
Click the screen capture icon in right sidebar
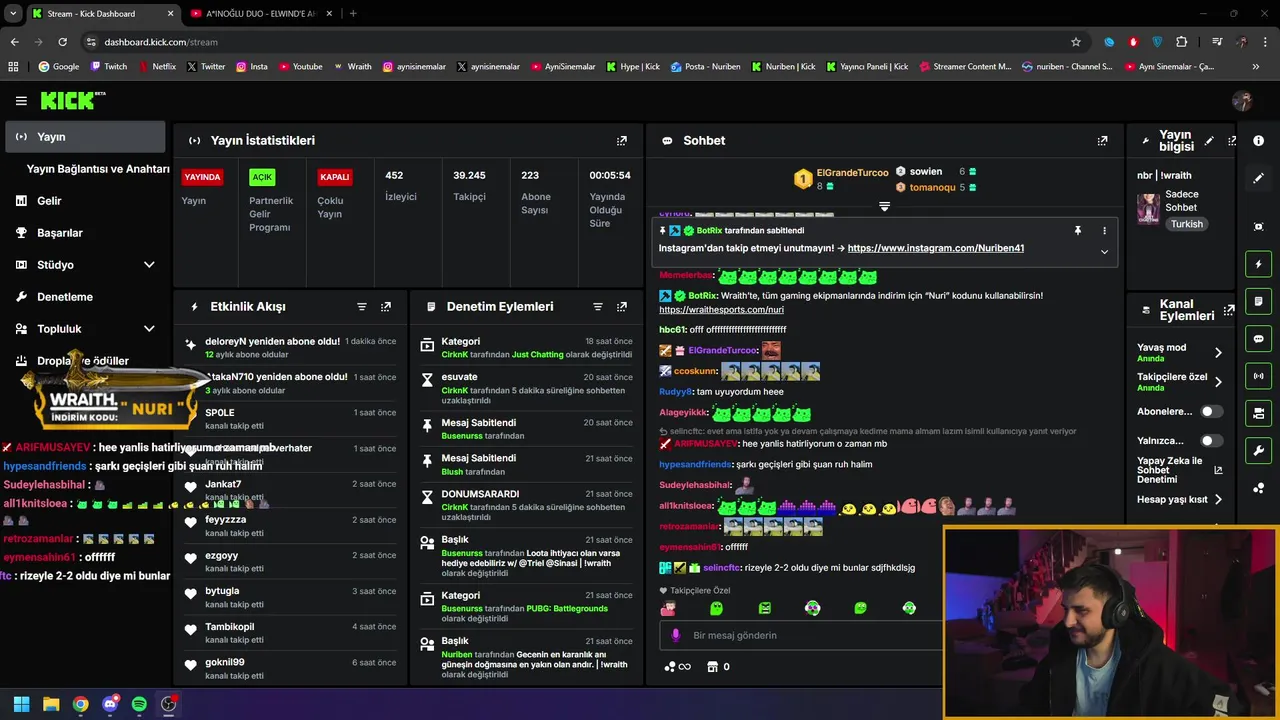click(x=1258, y=227)
